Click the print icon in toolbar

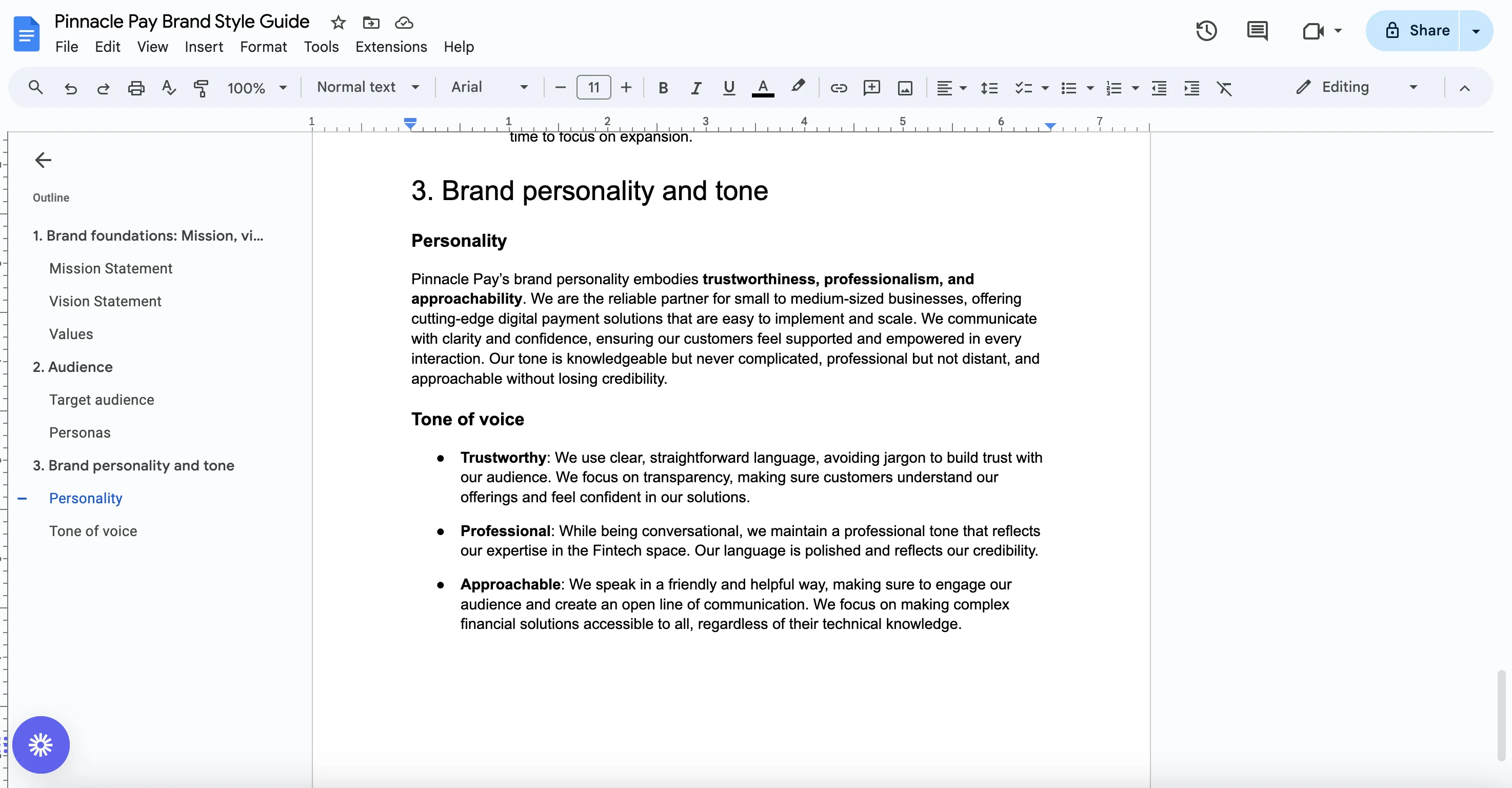pyautogui.click(x=135, y=88)
